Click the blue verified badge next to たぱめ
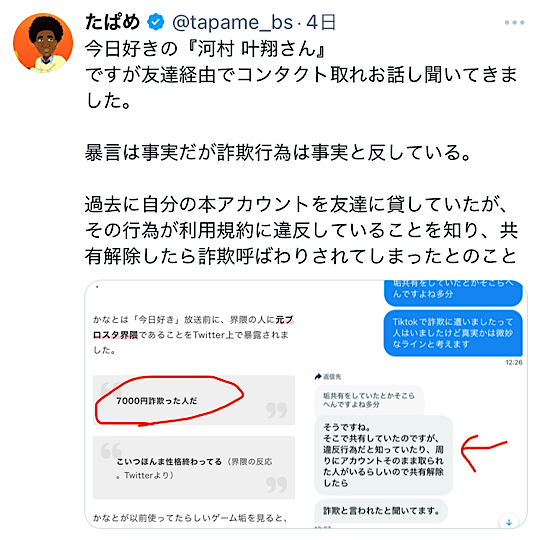 [x=156, y=22]
